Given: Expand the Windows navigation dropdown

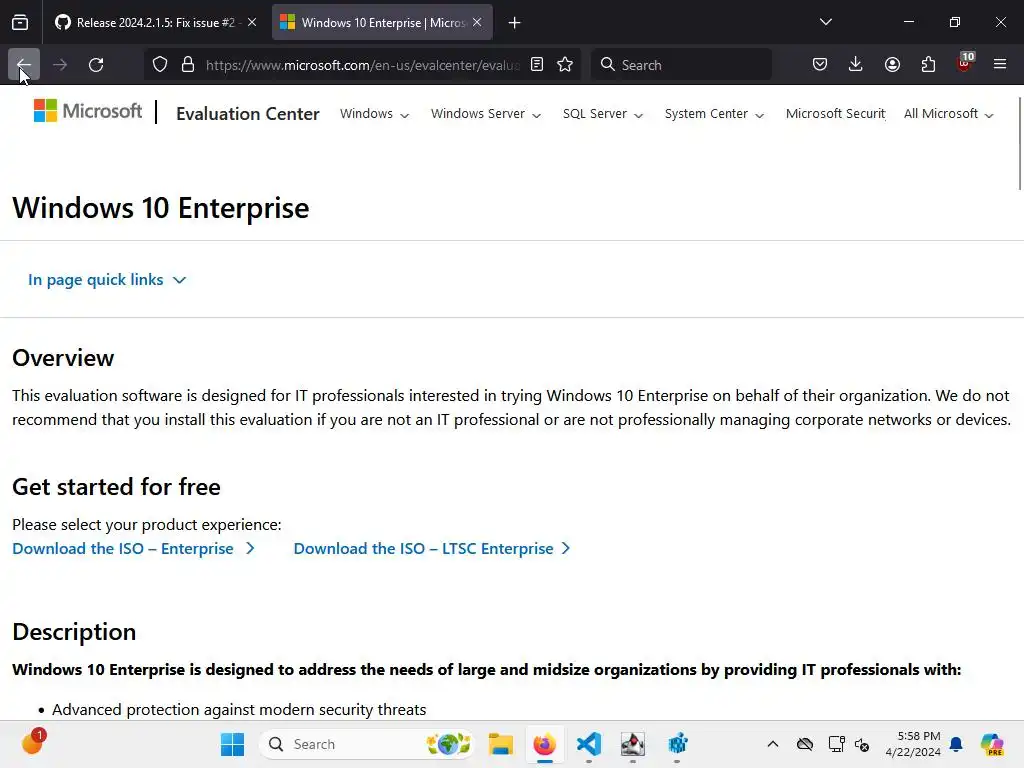Looking at the screenshot, I should 374,114.
